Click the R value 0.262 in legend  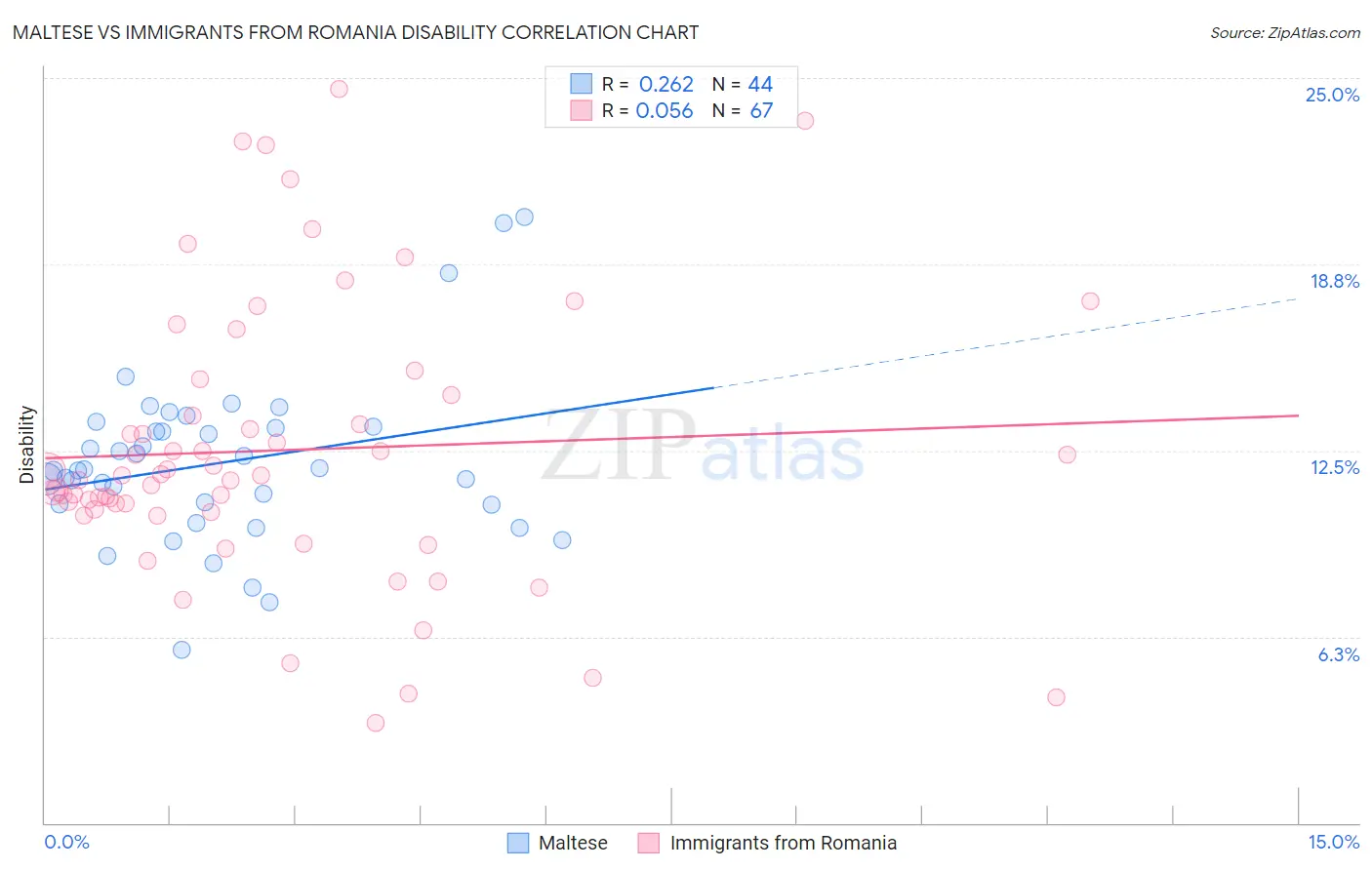click(x=666, y=85)
